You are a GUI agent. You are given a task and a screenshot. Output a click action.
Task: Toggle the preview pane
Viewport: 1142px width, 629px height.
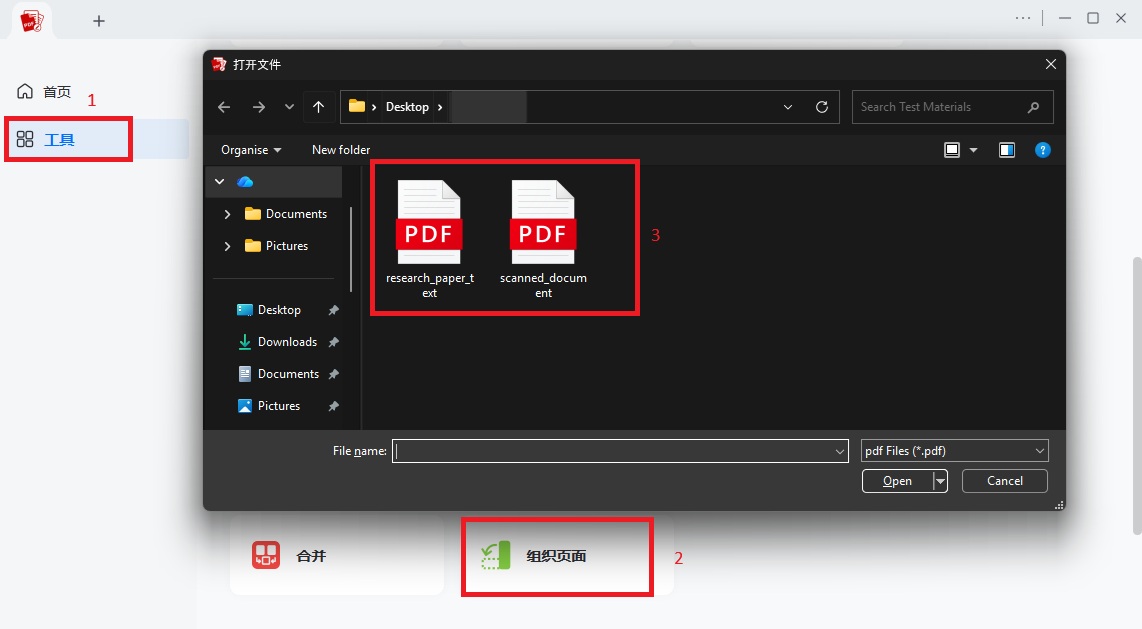tap(1007, 150)
